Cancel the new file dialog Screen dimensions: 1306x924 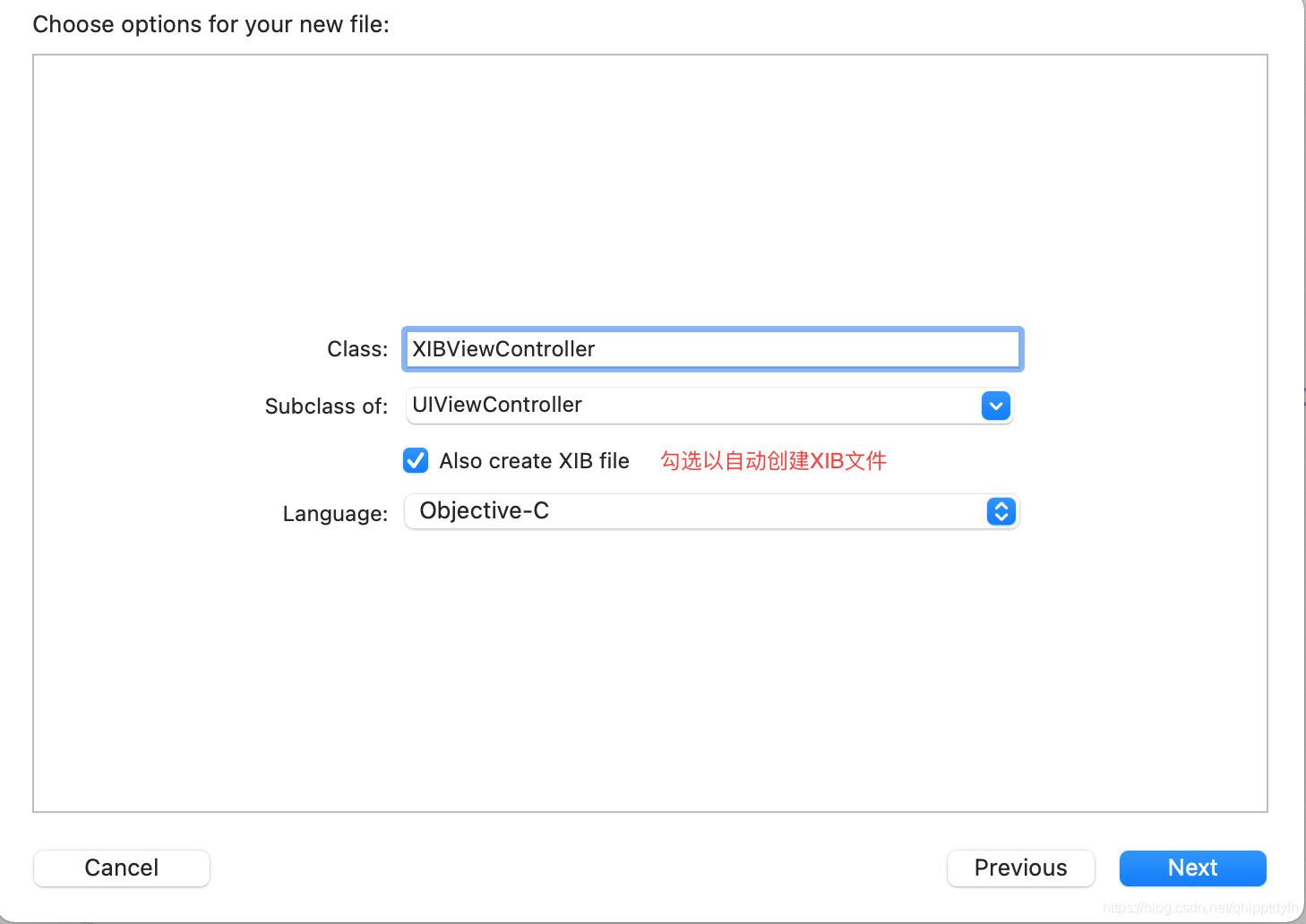tap(121, 868)
